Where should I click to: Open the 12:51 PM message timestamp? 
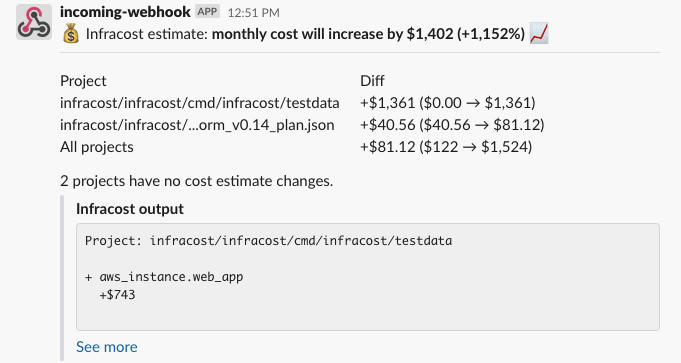coord(254,13)
